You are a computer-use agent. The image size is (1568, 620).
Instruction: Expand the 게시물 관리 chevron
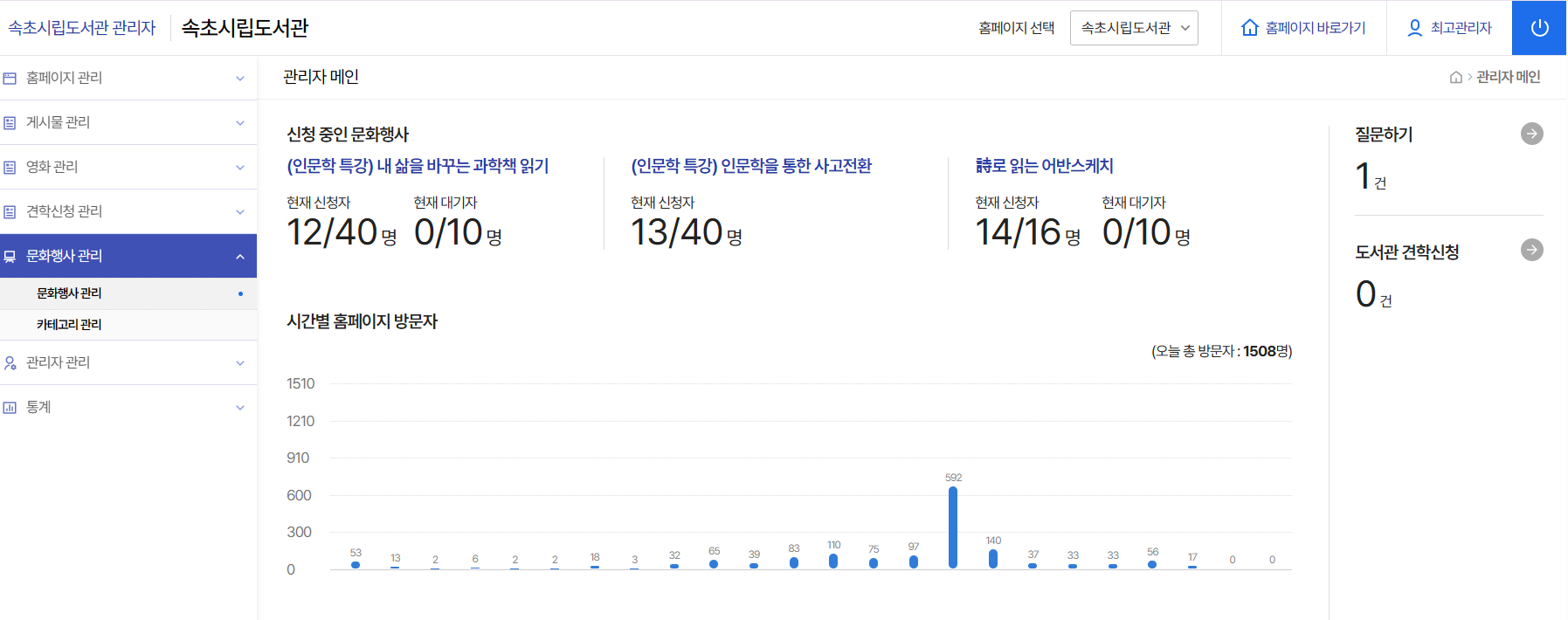point(239,123)
